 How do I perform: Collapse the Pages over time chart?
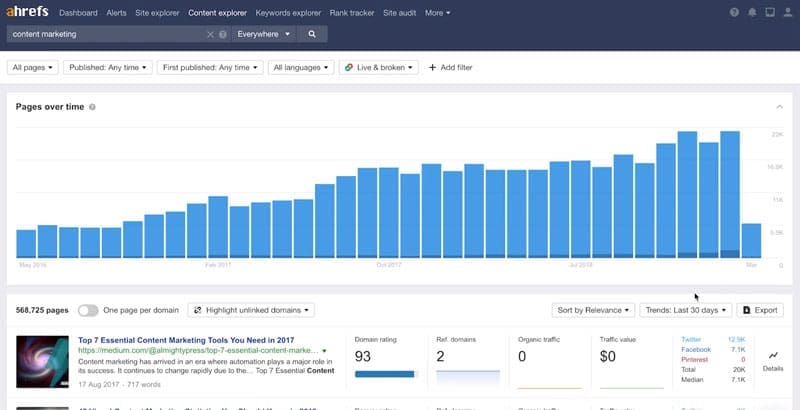click(x=779, y=107)
